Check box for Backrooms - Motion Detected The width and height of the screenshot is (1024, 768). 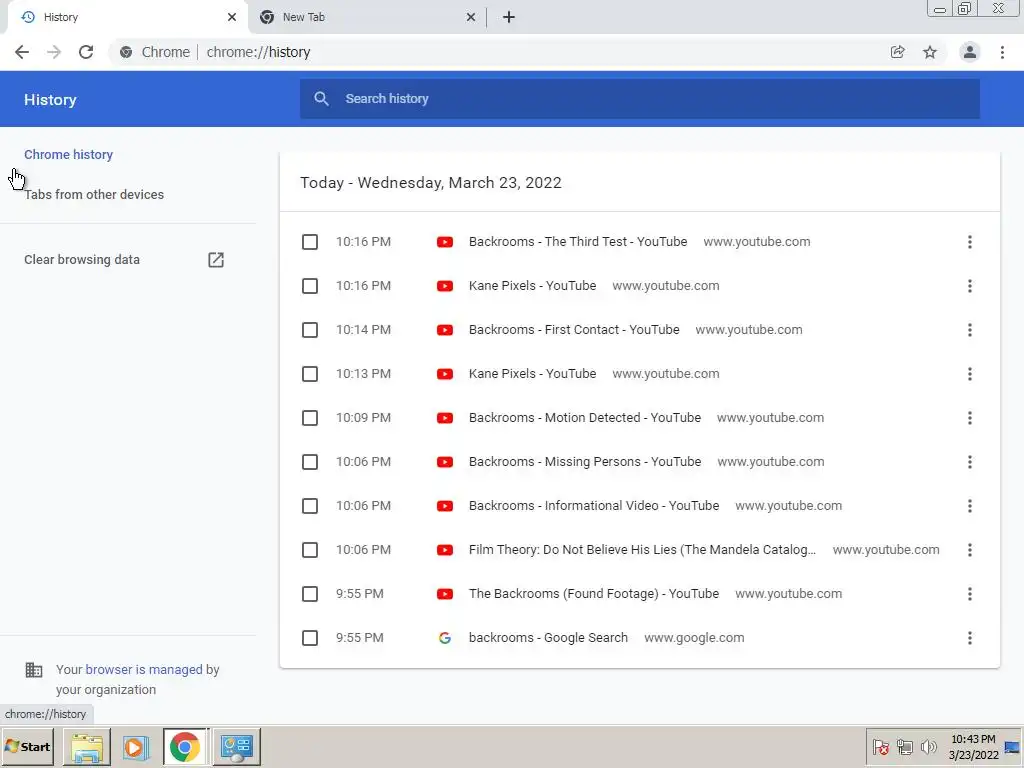[310, 418]
